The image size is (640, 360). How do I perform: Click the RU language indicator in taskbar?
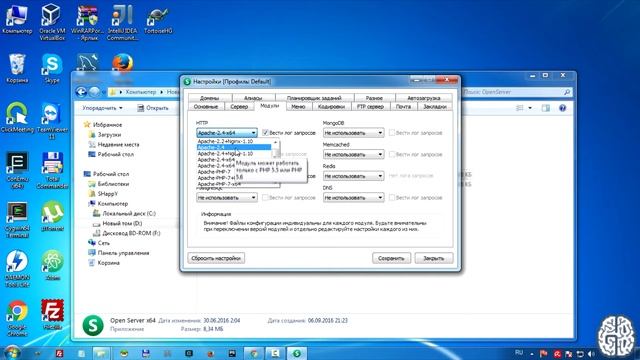point(519,353)
